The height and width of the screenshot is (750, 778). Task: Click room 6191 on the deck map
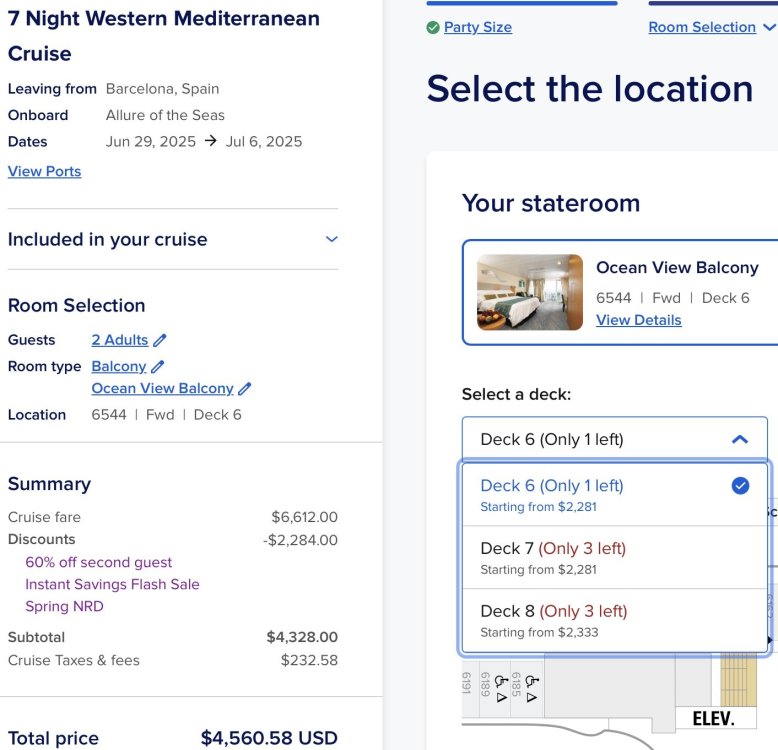(x=466, y=684)
